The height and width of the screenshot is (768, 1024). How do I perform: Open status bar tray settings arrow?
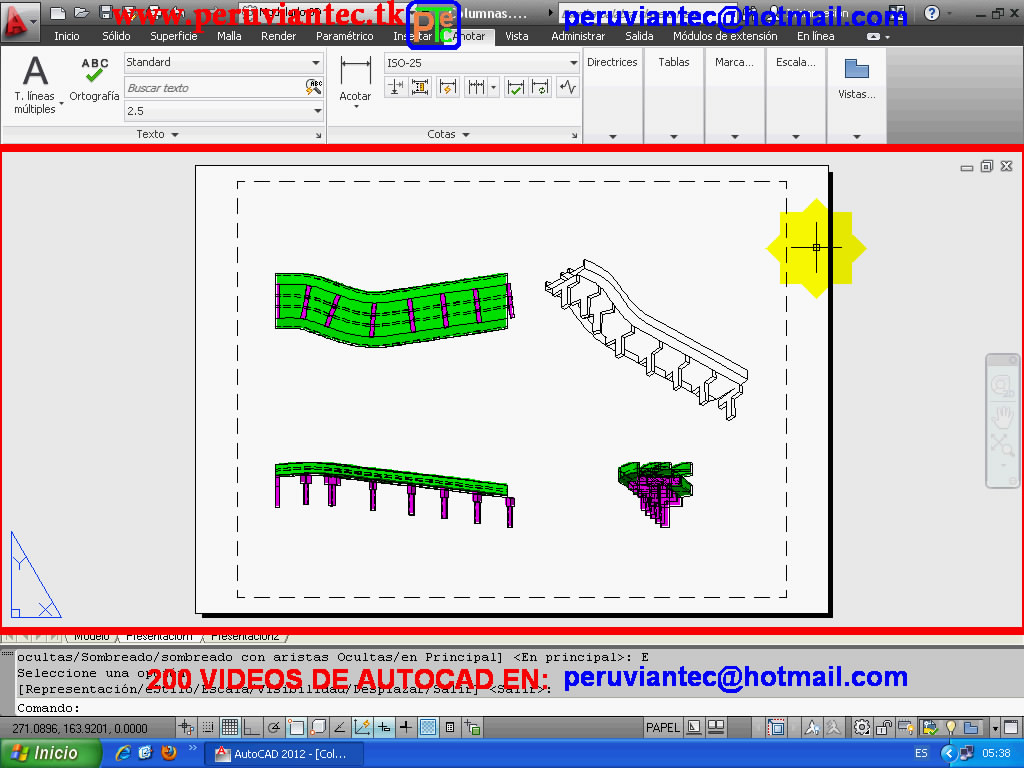coord(995,728)
